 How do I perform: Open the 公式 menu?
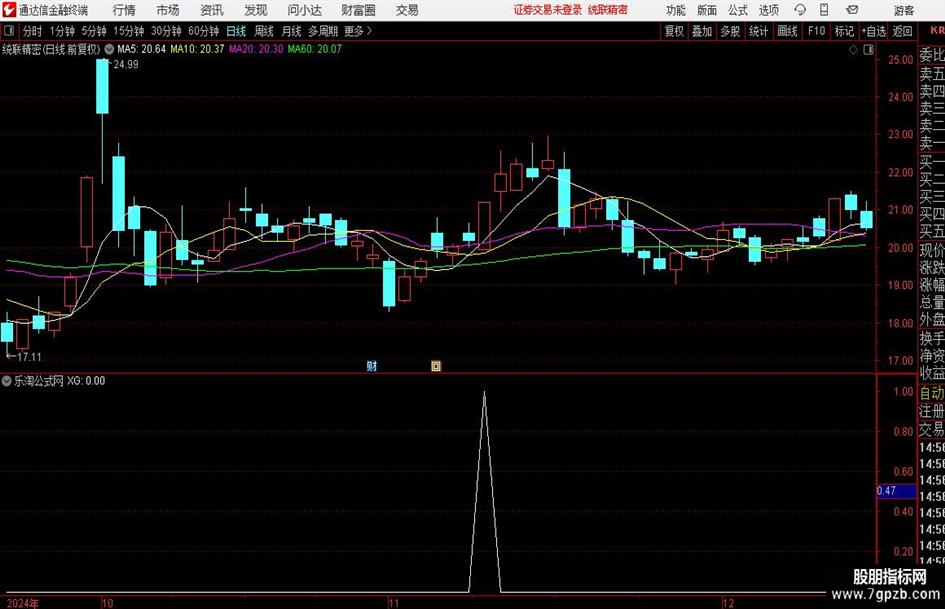coord(738,10)
